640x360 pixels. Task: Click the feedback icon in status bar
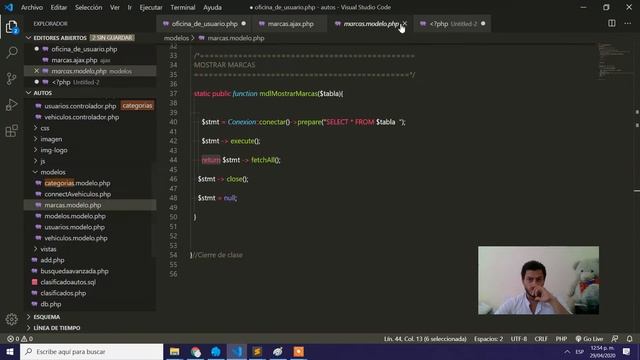pyautogui.click(x=615, y=339)
